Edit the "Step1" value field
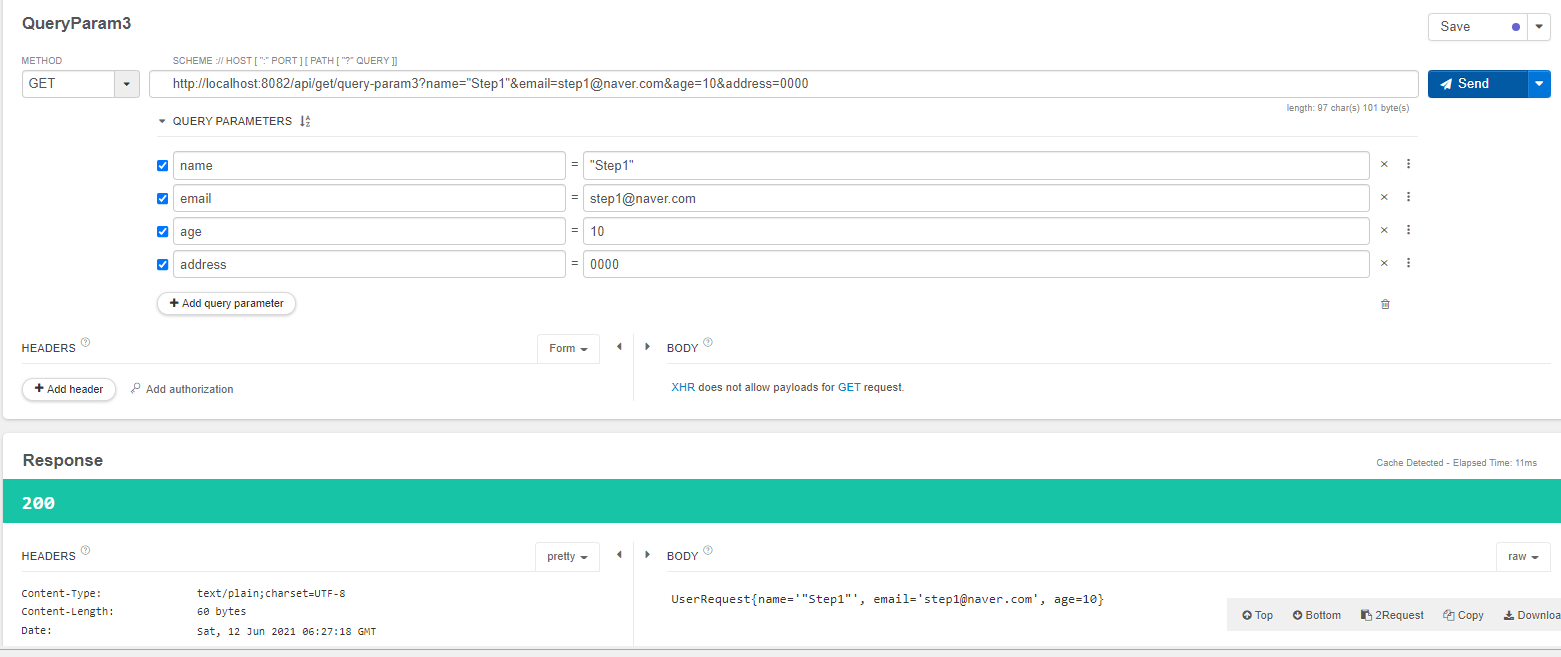Screen dimensions: 1561x657 [x=976, y=165]
